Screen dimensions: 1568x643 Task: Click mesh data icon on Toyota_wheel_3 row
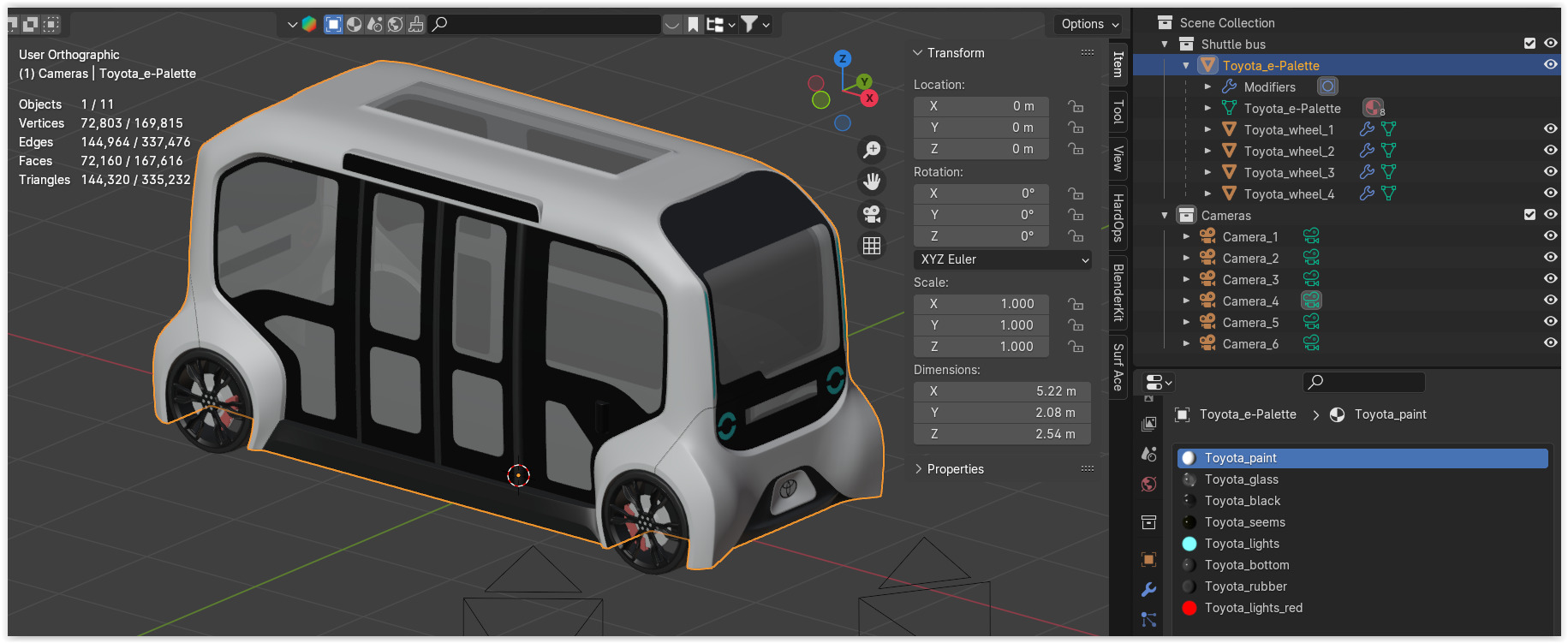(1389, 172)
